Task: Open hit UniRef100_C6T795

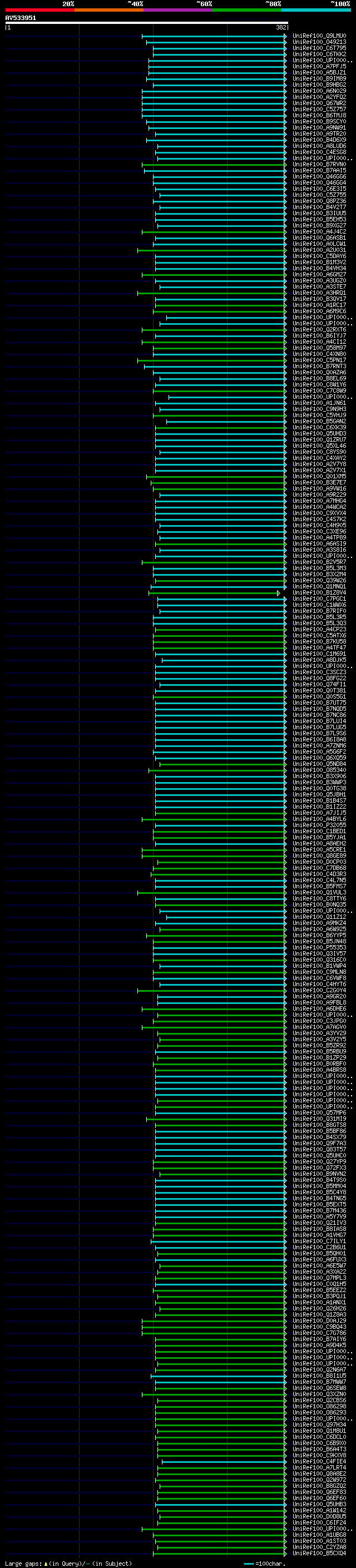Action: click(319, 48)
